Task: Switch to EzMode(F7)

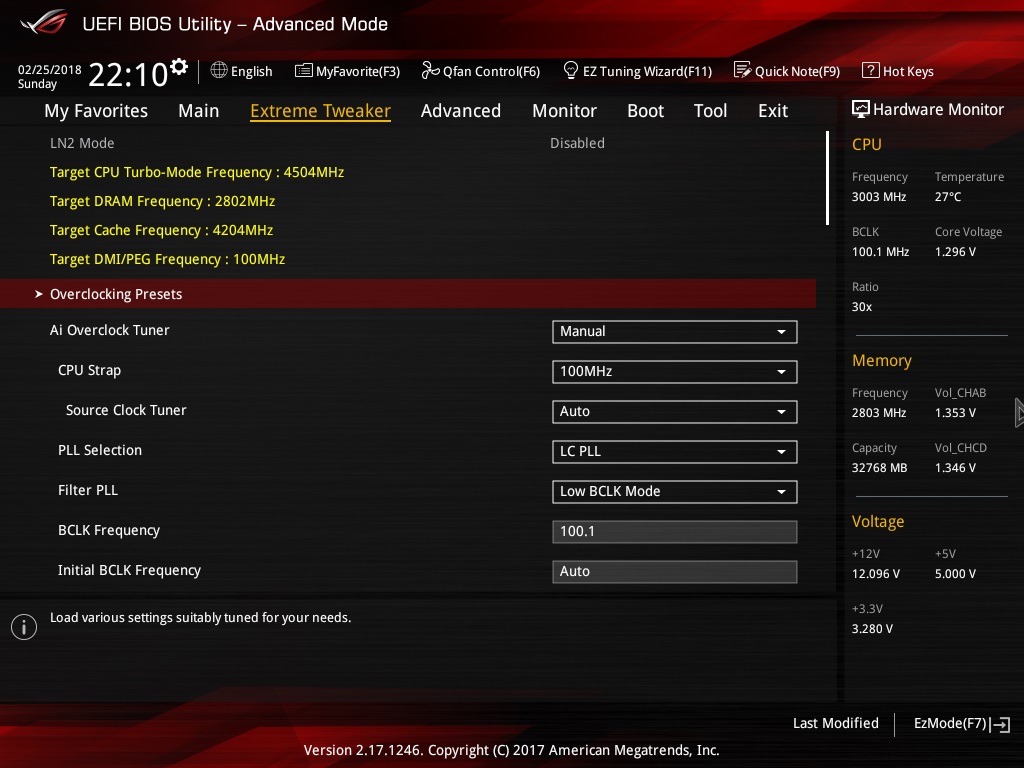Action: click(950, 723)
